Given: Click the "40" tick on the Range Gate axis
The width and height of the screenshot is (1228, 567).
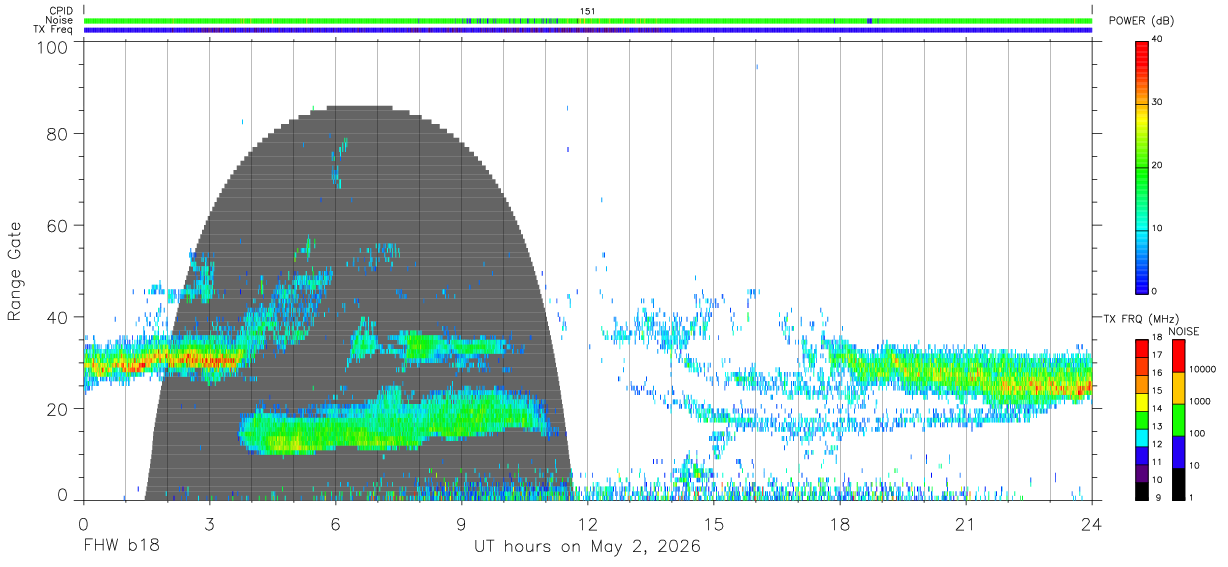Looking at the screenshot, I should click(59, 318).
